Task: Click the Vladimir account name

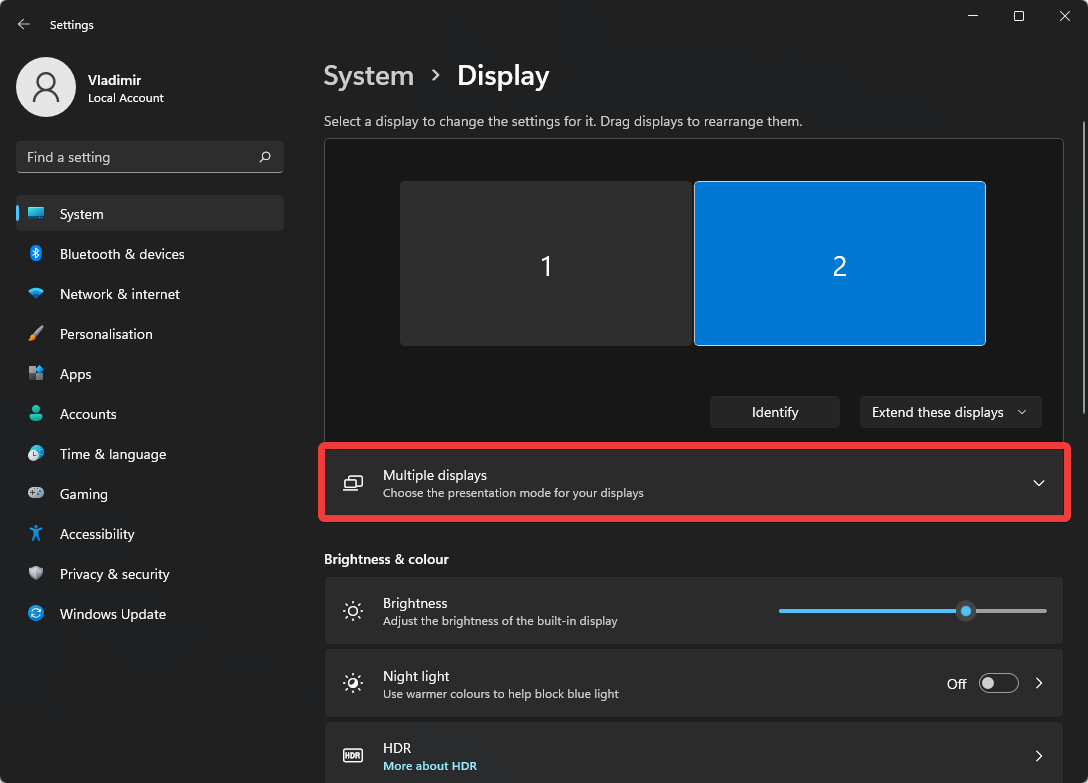Action: click(x=114, y=80)
